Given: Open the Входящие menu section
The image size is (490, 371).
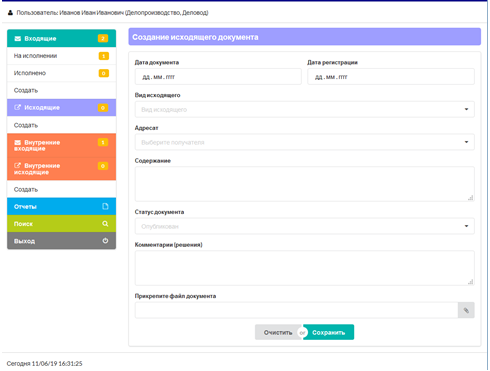Looking at the screenshot, I should pos(62,38).
